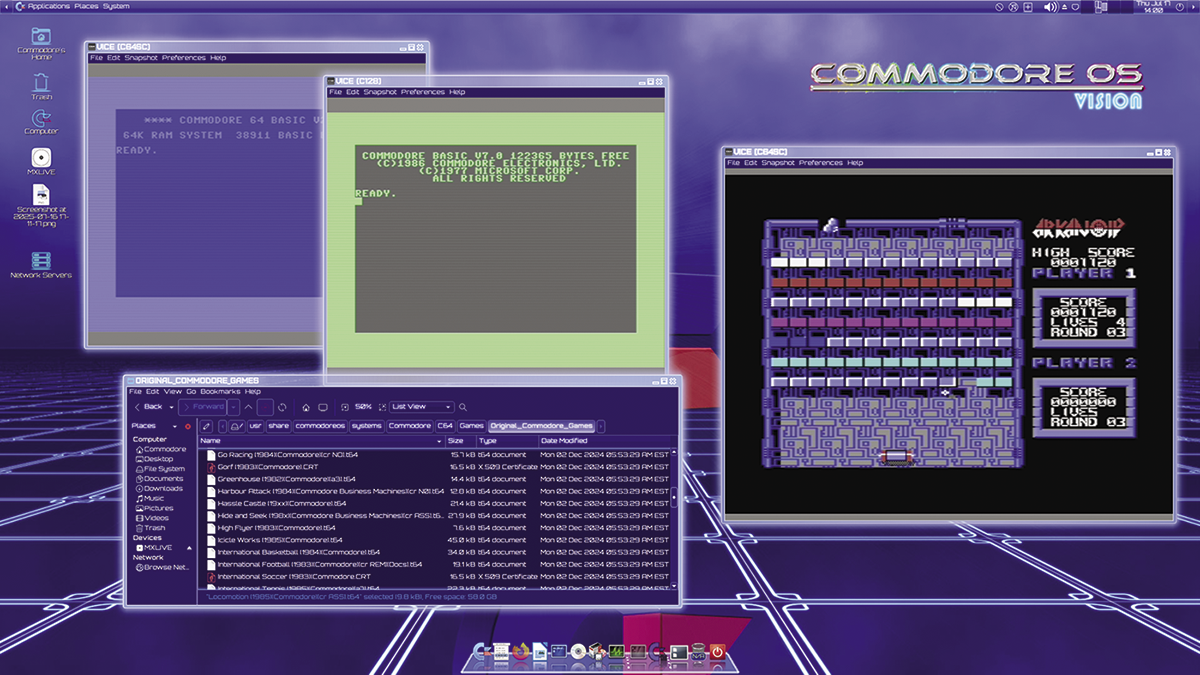Click the commodoreos breadcrumb button
Screen dimensions: 1200x675
click(320, 426)
